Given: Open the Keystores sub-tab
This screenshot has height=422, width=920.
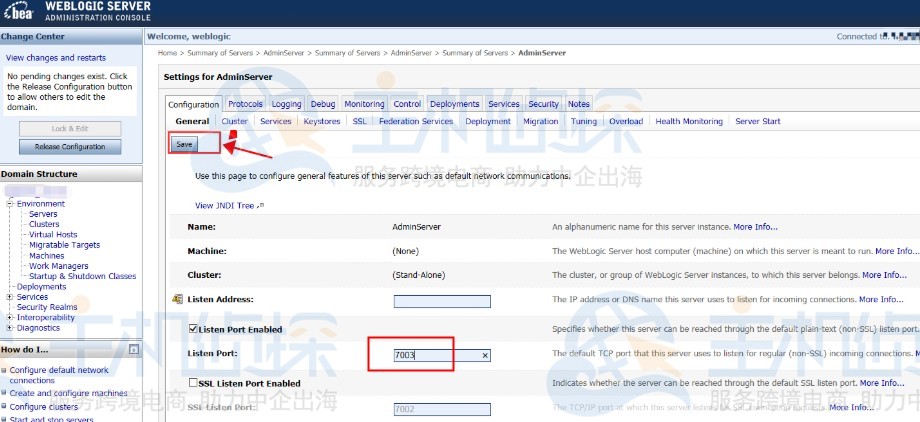Looking at the screenshot, I should [x=322, y=121].
